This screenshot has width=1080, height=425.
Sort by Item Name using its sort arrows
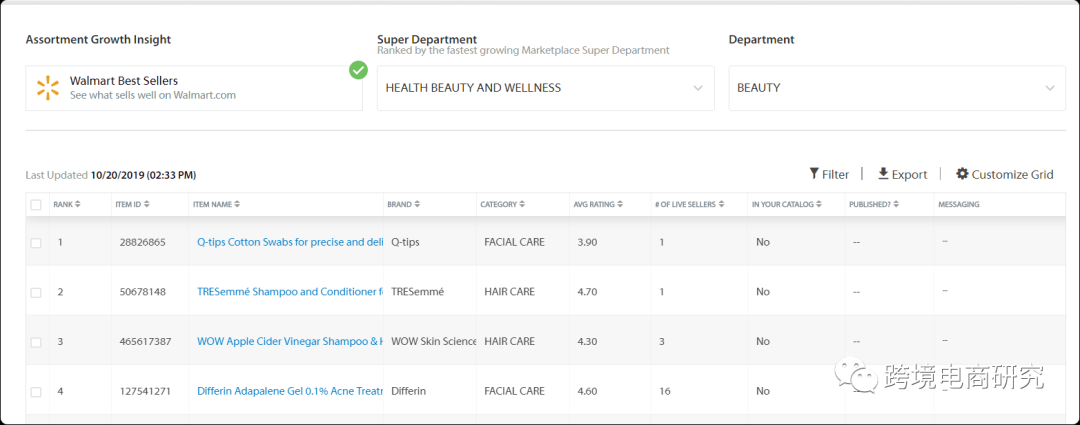(237, 205)
